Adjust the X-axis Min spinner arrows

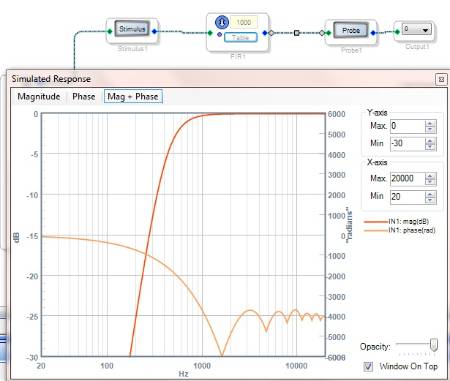tap(430, 197)
